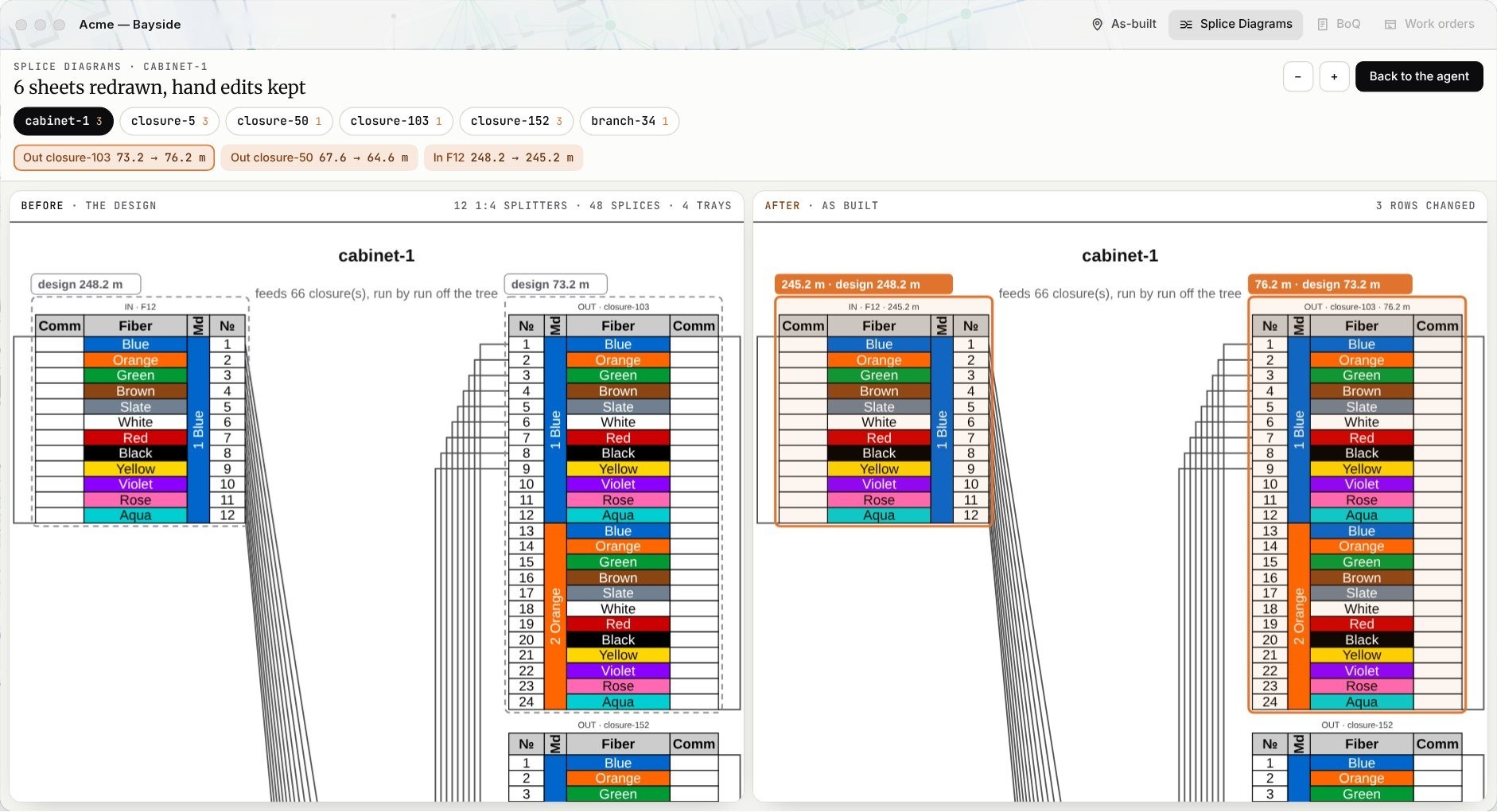Click the Work orders icon
The image size is (1497, 812).
click(x=1390, y=25)
